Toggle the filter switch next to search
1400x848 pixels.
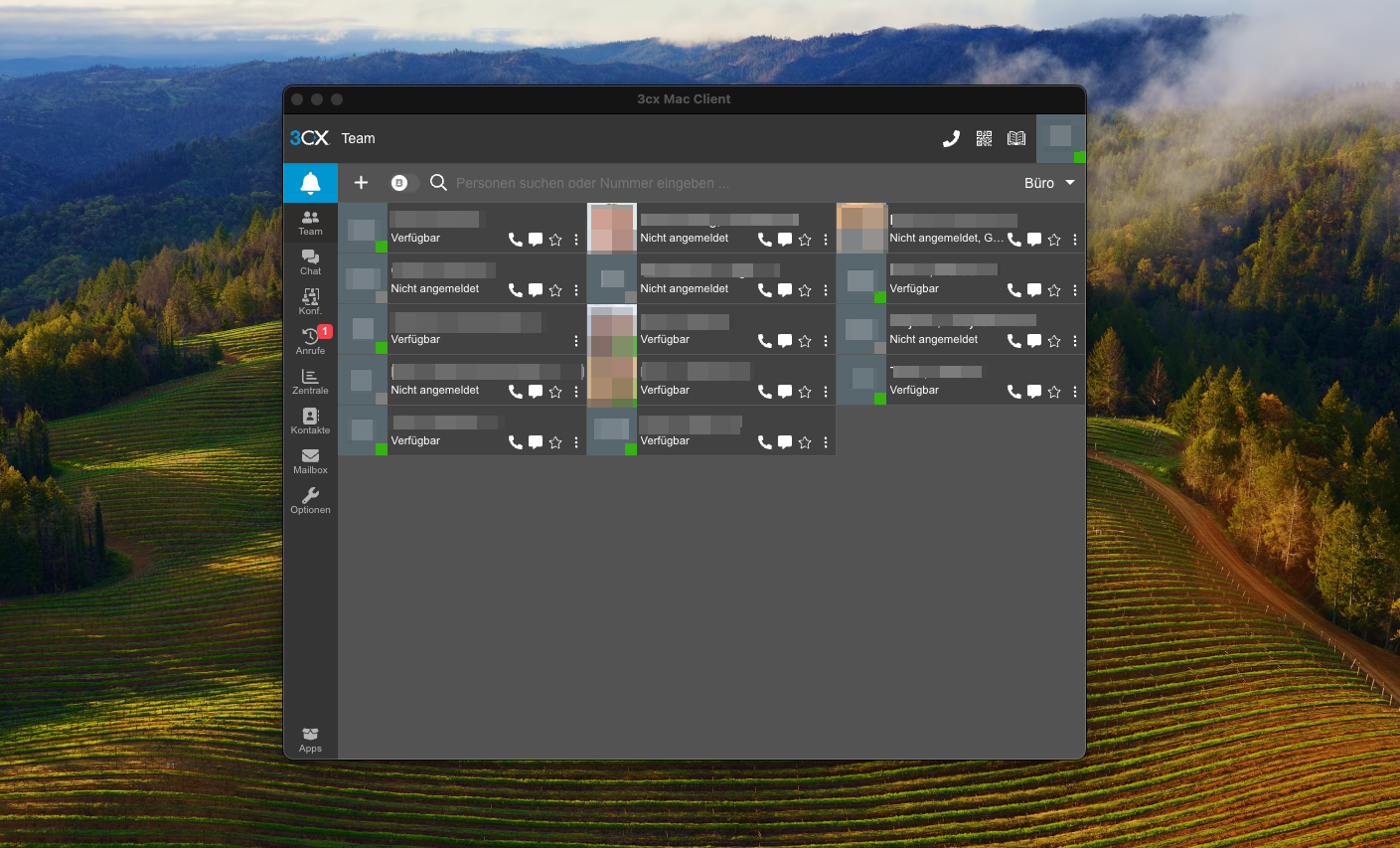click(x=399, y=182)
